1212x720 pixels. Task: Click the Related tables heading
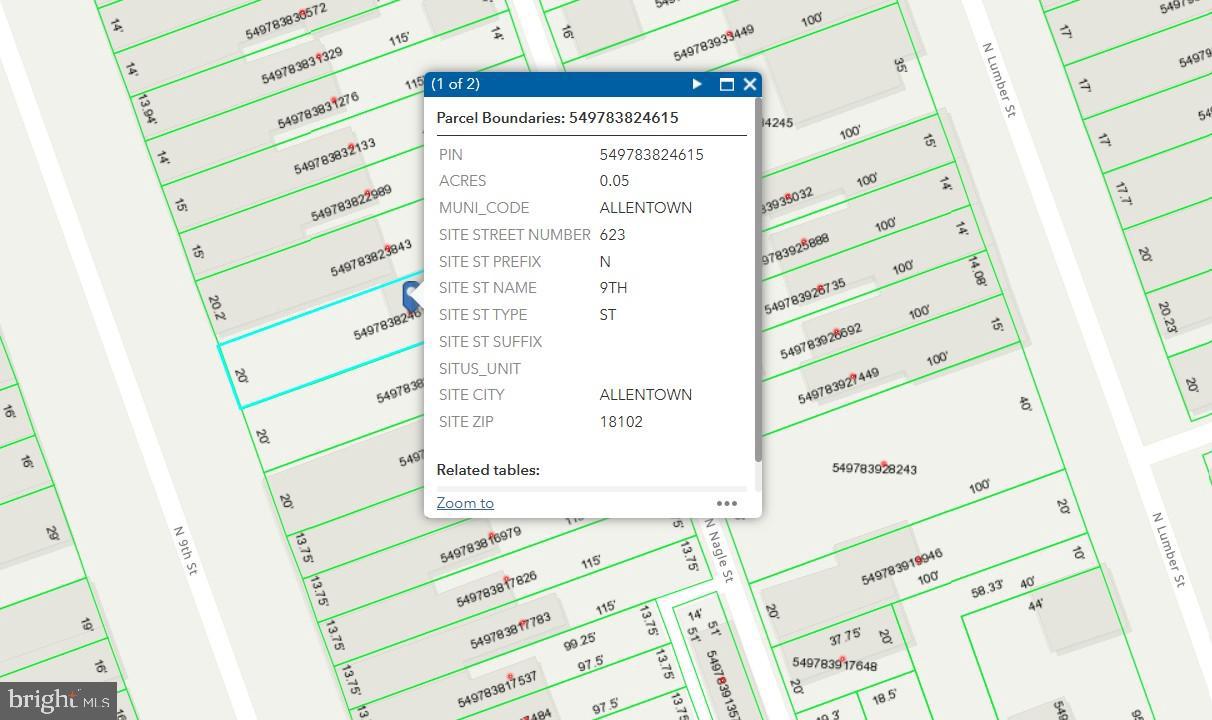pyautogui.click(x=488, y=469)
